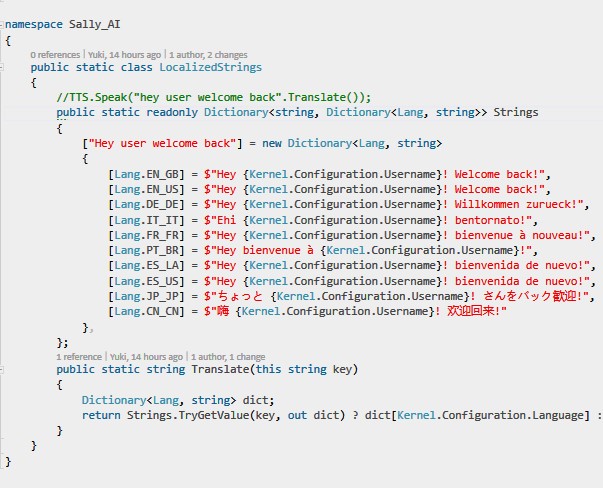Open the "1 author, 2 changes" CodeLens
The width and height of the screenshot is (603, 488).
[x=213, y=54]
